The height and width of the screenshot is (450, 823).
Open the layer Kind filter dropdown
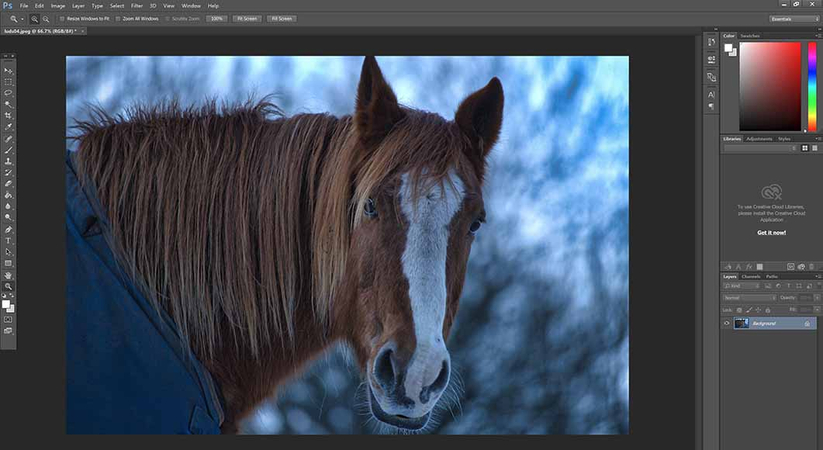741,286
